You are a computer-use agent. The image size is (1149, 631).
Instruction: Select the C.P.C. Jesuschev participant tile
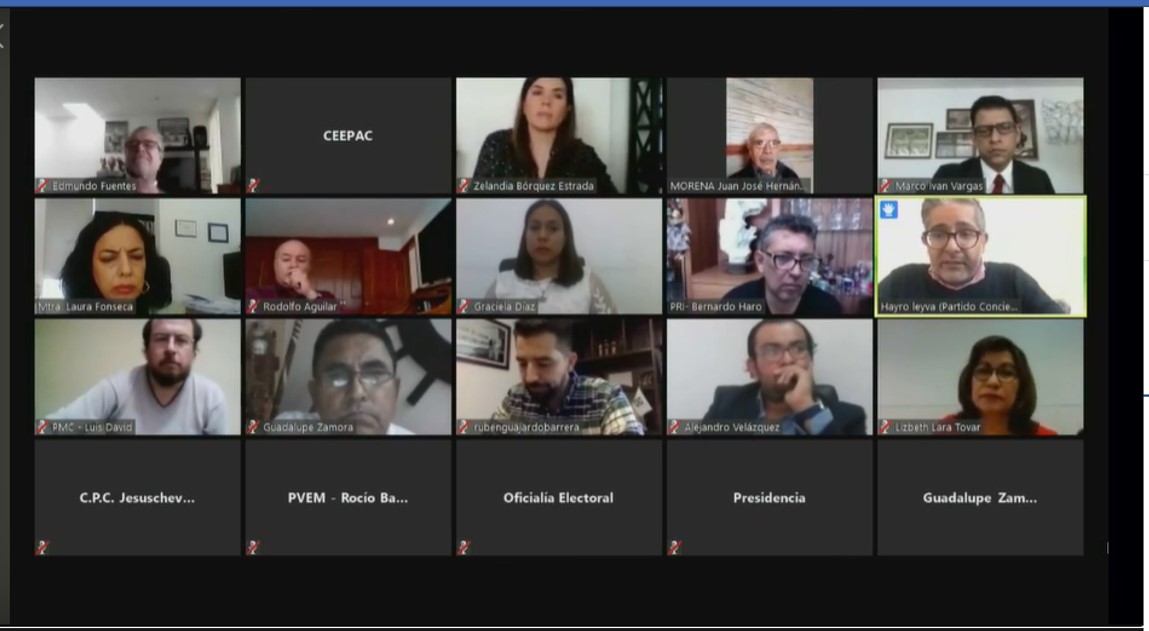coord(138,497)
